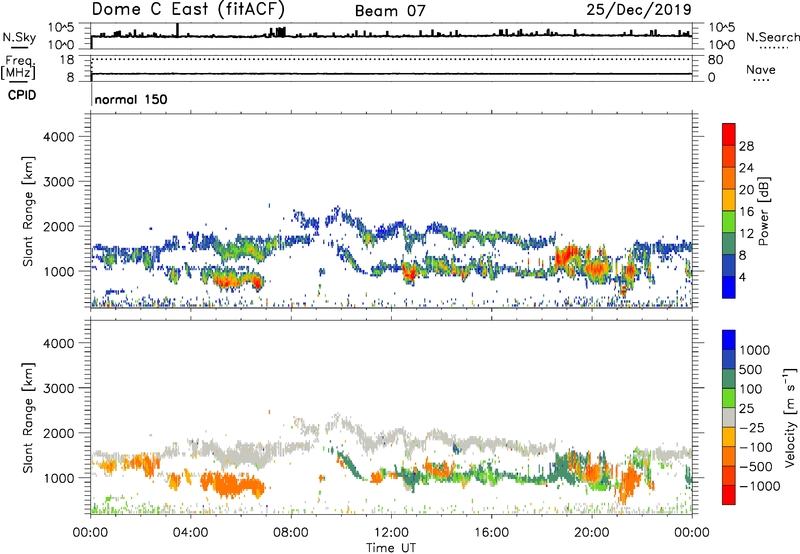Click the velocity colorbar value -1000
The image size is (800, 554).
click(x=760, y=486)
